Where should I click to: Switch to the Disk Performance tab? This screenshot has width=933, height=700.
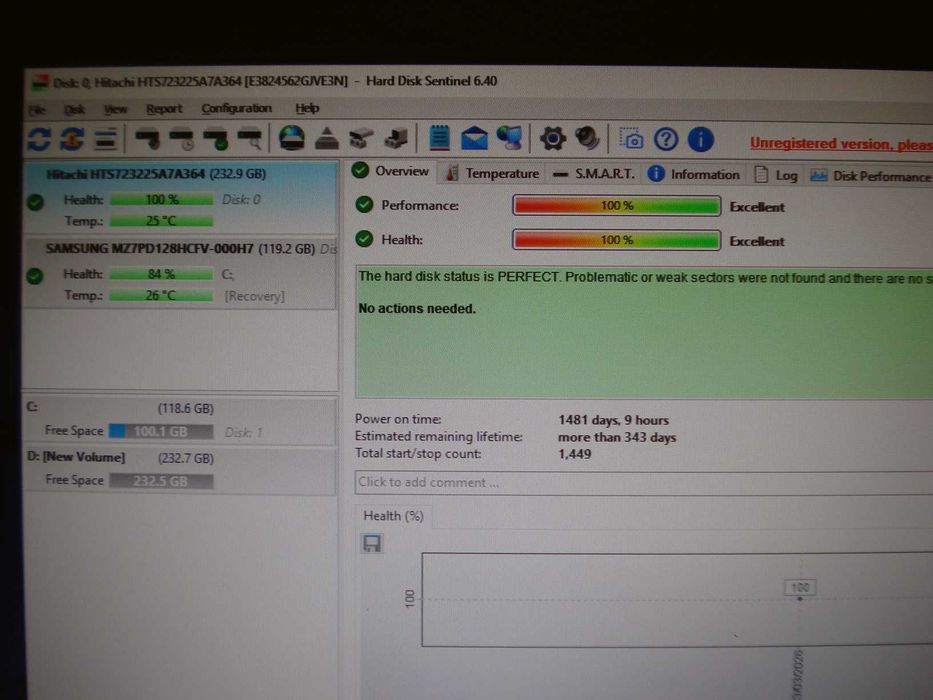869,176
